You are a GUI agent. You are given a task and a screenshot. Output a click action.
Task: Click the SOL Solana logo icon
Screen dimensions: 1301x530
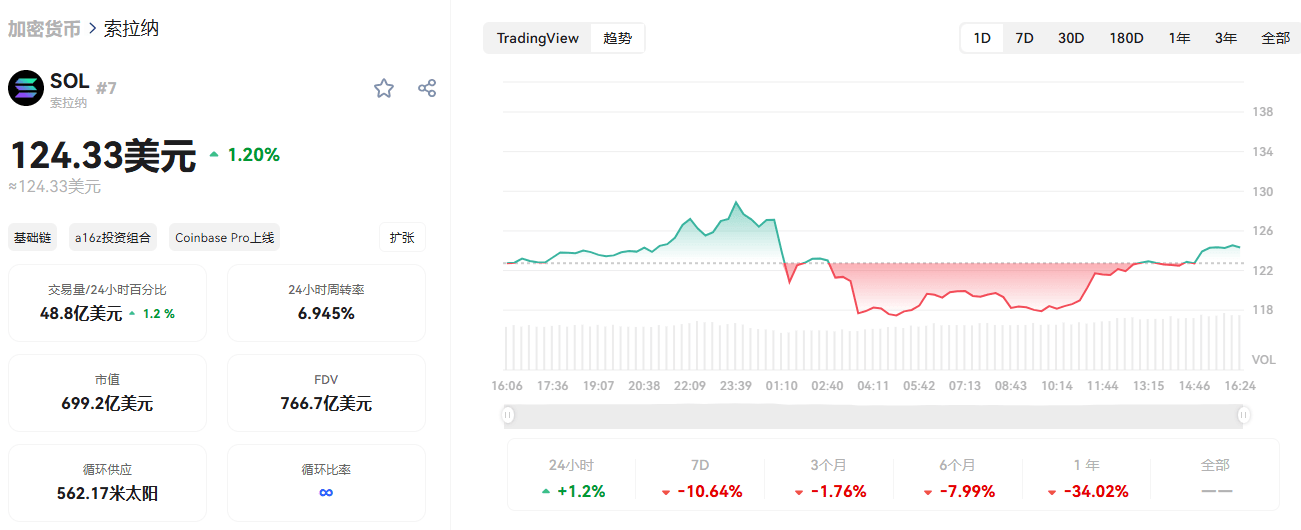26,88
